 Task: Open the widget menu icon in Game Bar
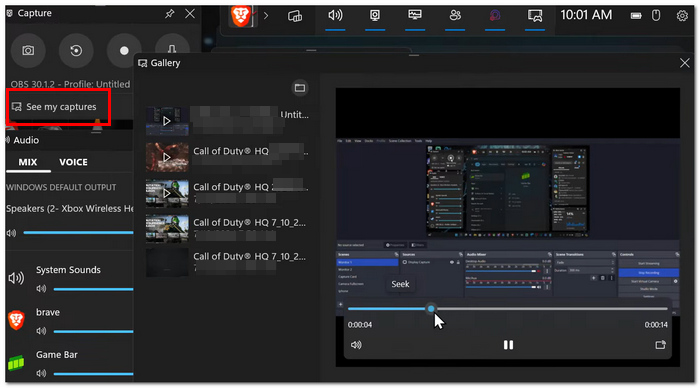[295, 16]
